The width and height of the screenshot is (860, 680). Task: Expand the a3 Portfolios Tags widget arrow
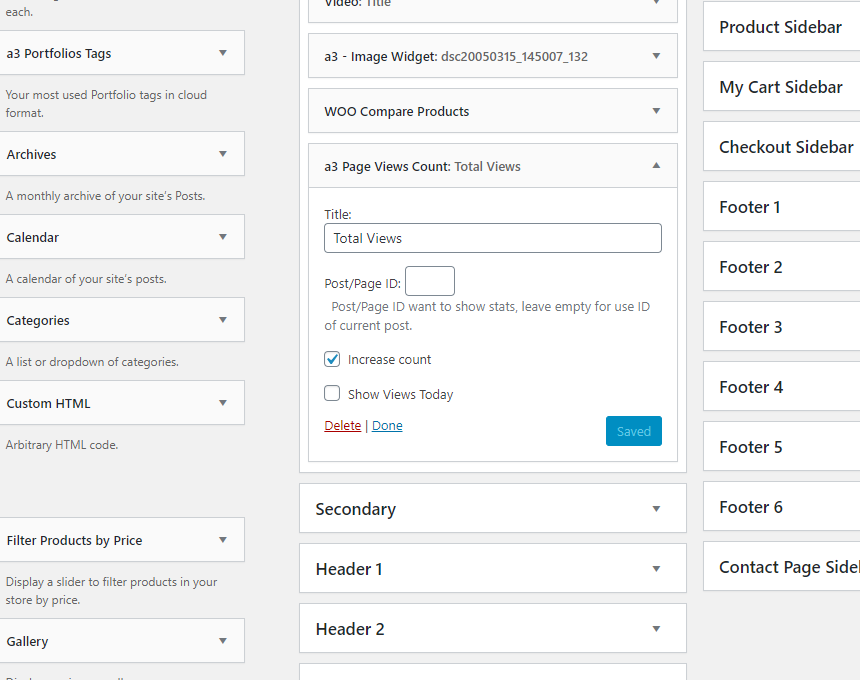point(223,53)
